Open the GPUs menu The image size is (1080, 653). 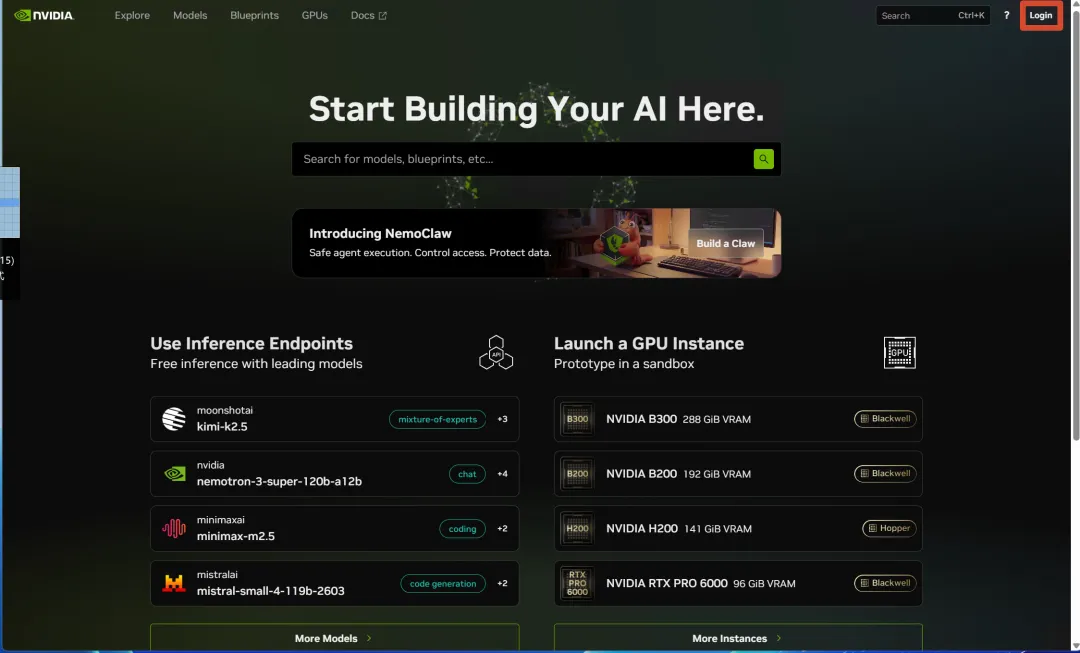tap(315, 15)
